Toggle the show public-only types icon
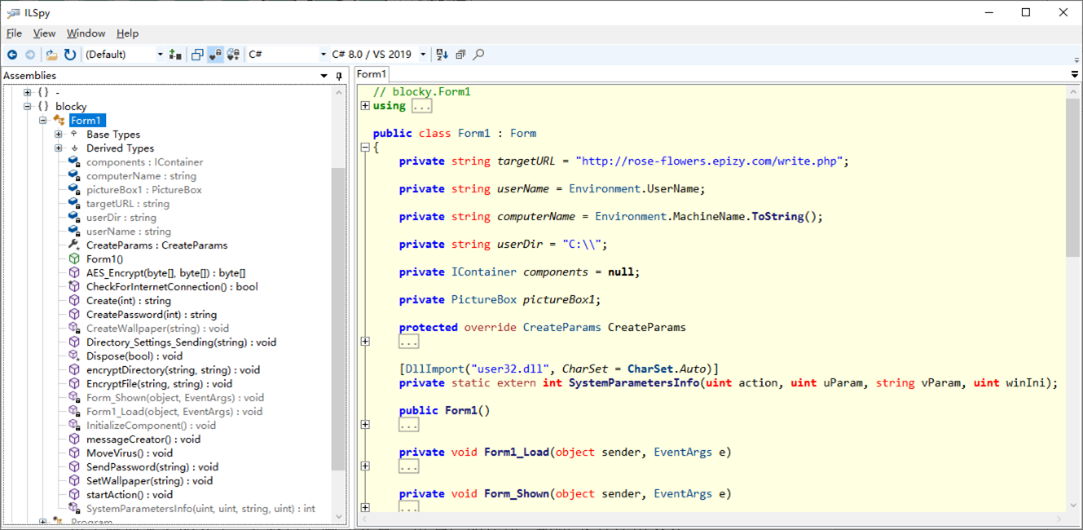 click(x=198, y=54)
